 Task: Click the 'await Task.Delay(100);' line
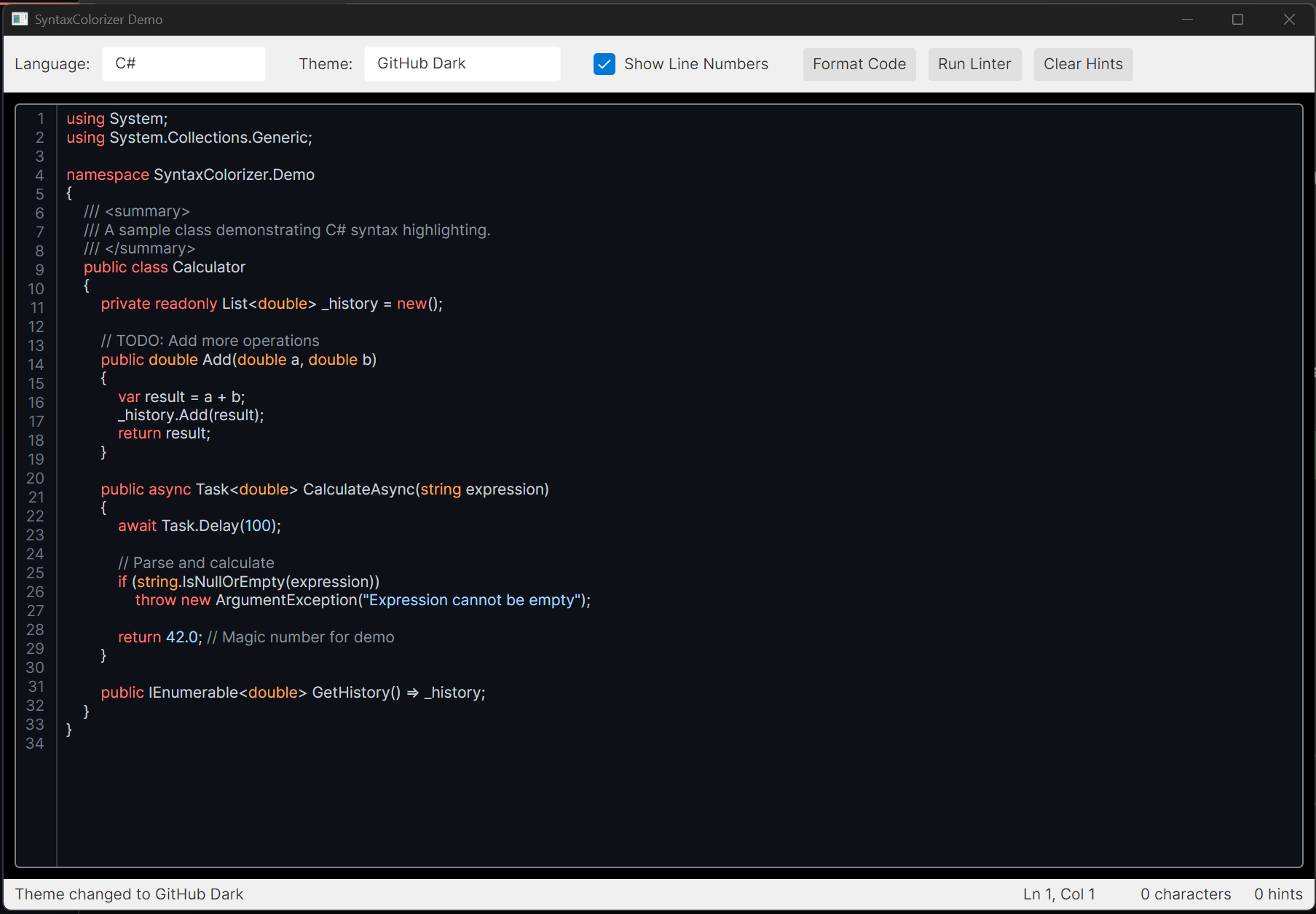200,526
